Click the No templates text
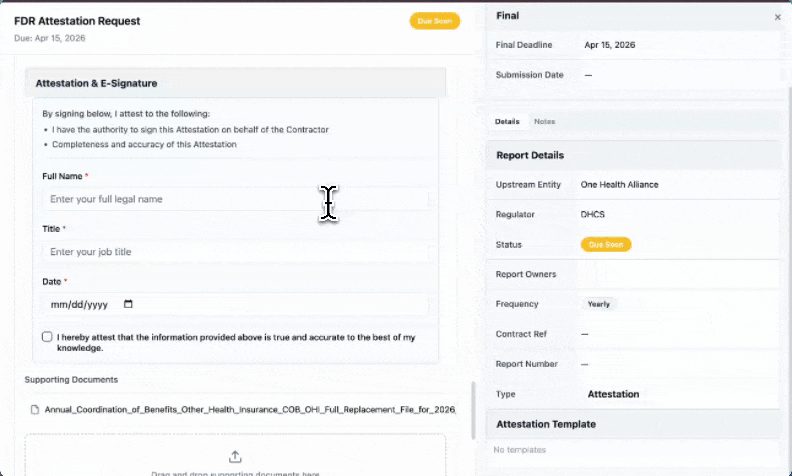 pyautogui.click(x=520, y=450)
